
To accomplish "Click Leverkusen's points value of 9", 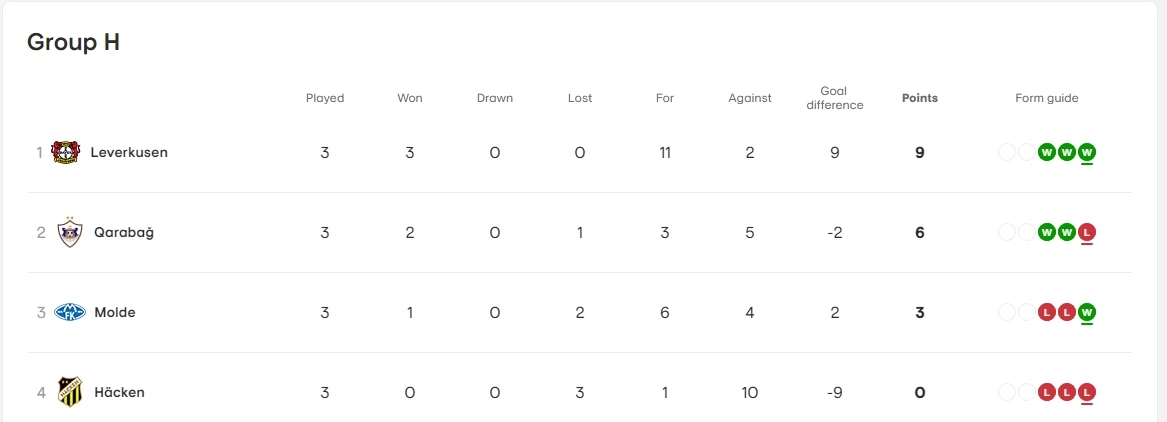I will coord(919,153).
